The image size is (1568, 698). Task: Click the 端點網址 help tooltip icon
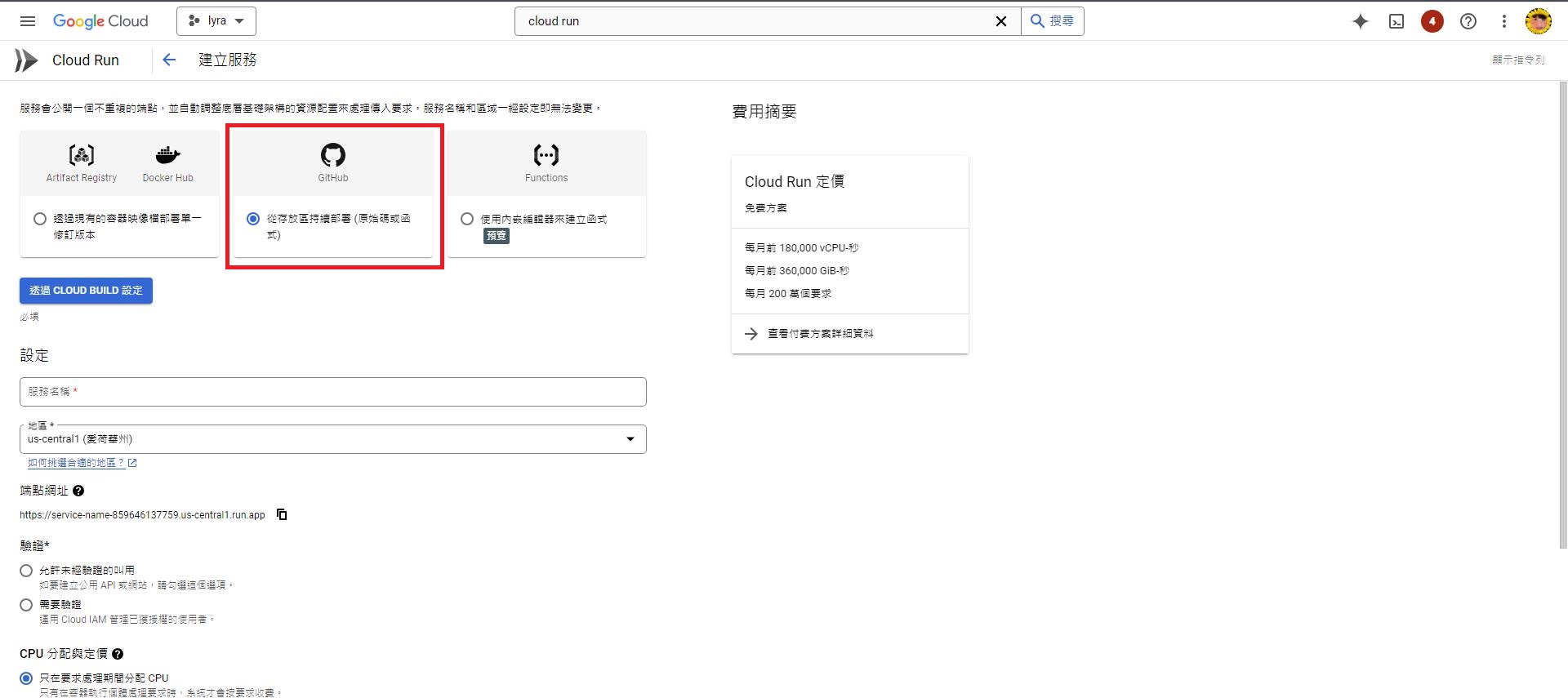(x=78, y=491)
